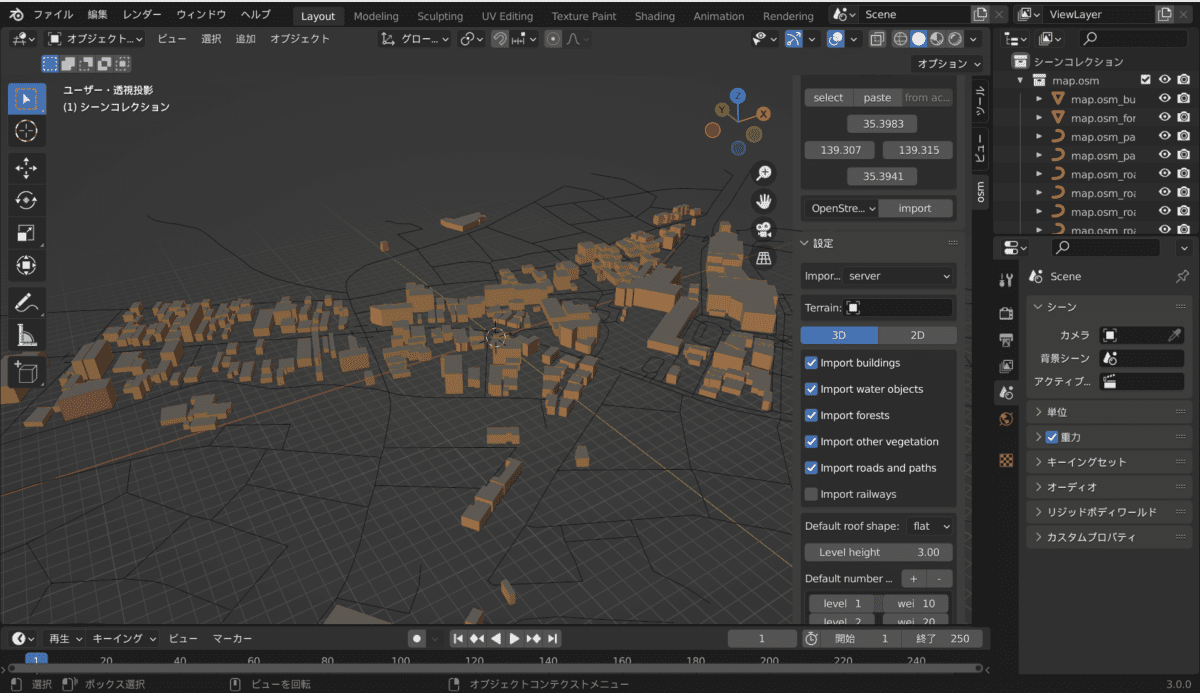Switch to the Modeling workspace tab
Viewport: 1200px width, 693px height.
point(376,15)
